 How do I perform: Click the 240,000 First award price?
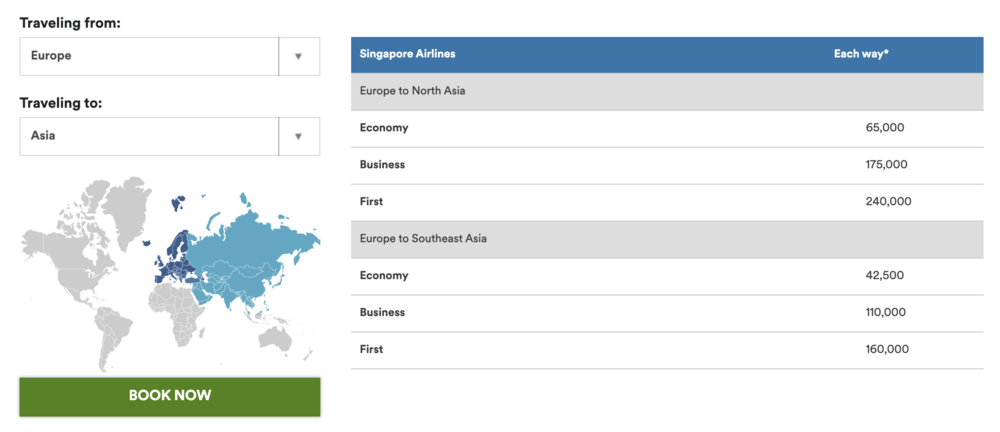887,202
